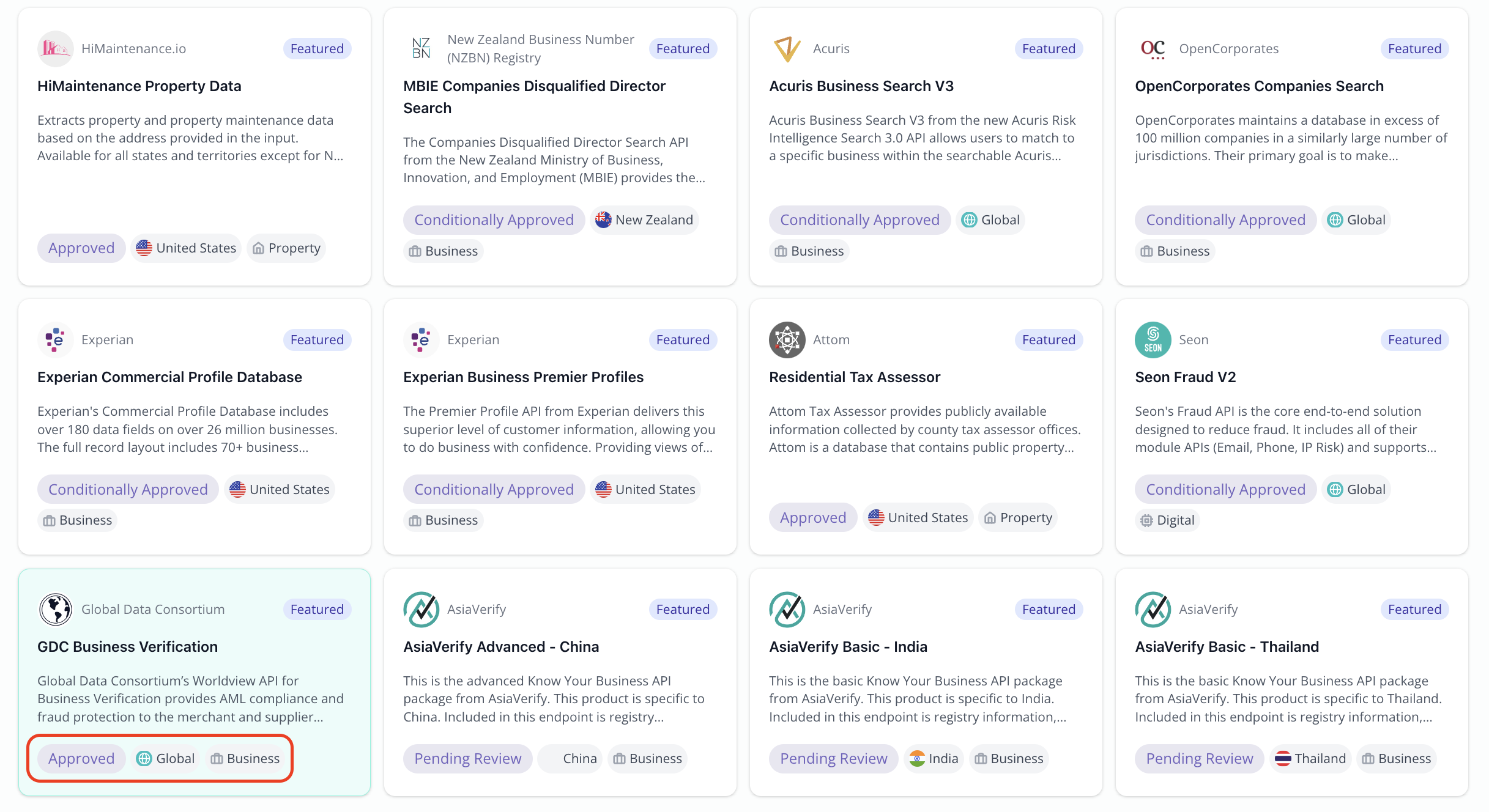Open Acuris Business Search V3 title
The image size is (1489, 812).
click(861, 86)
